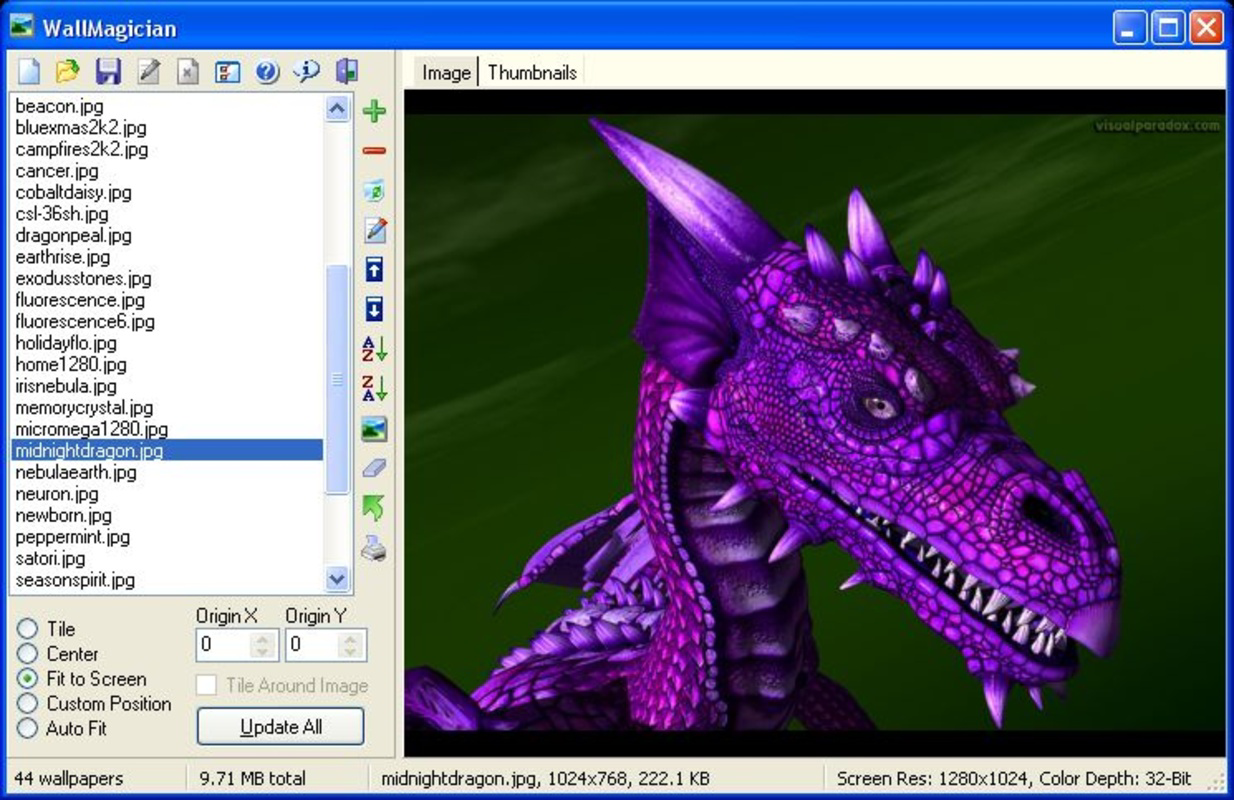Move selected item to top
Screen dimensions: 1234x800
tap(374, 269)
